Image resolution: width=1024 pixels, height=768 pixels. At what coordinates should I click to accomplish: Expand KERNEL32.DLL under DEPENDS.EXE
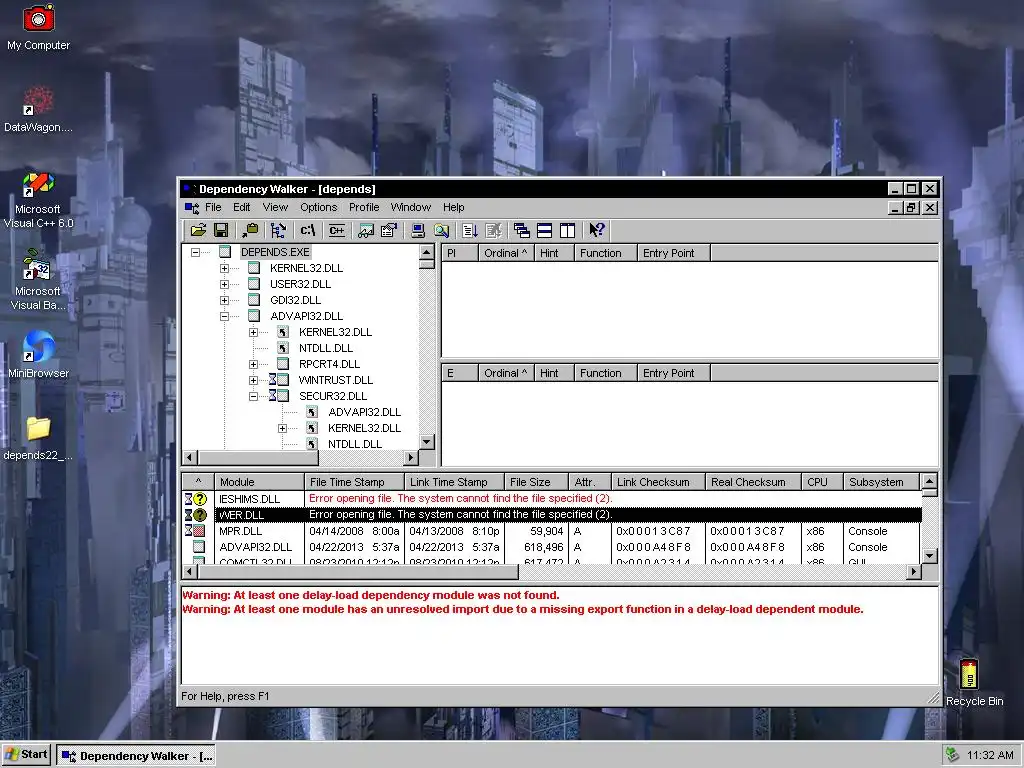pos(224,268)
